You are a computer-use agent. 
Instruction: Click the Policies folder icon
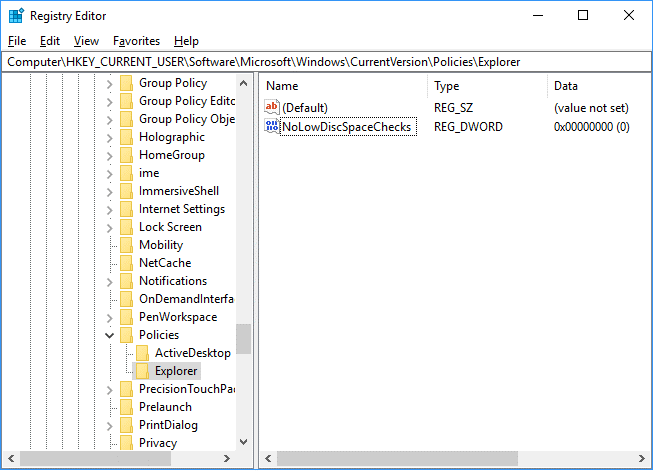click(x=126, y=335)
